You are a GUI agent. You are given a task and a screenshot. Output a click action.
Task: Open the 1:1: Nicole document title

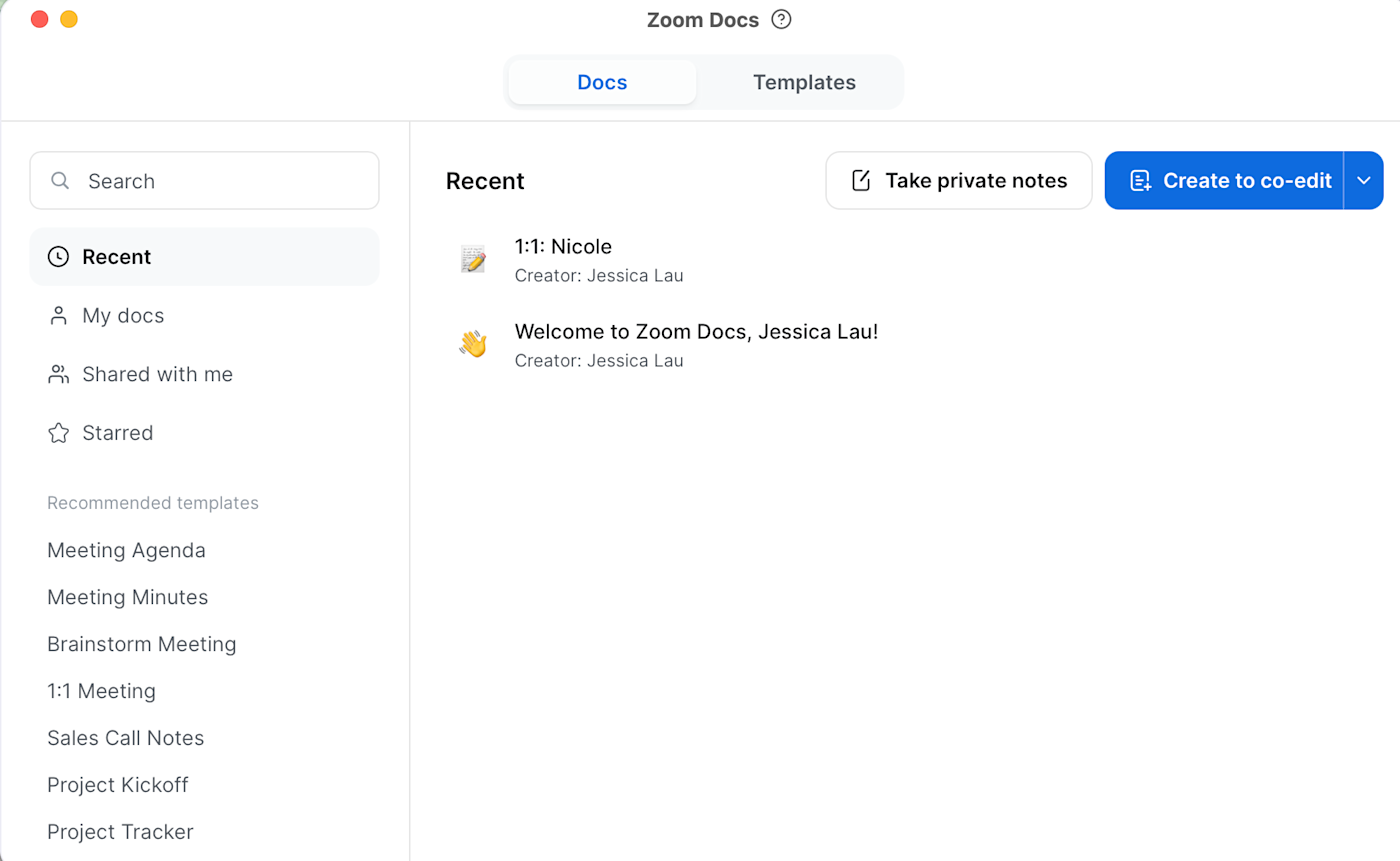point(563,246)
